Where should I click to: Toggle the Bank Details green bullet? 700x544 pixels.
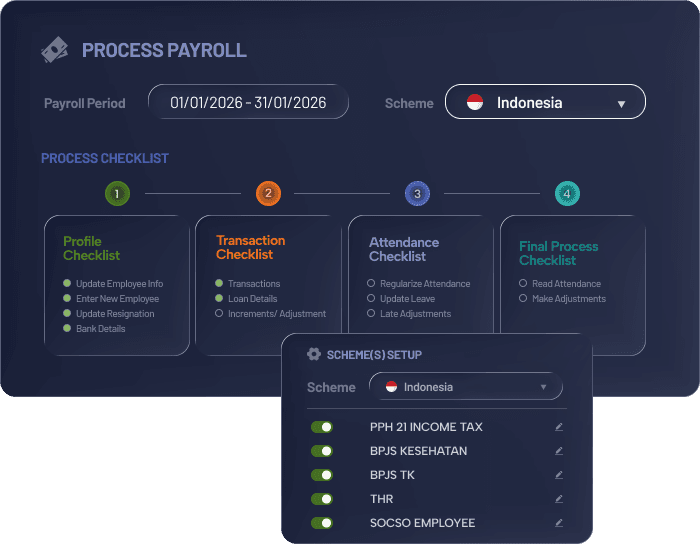click(x=67, y=328)
